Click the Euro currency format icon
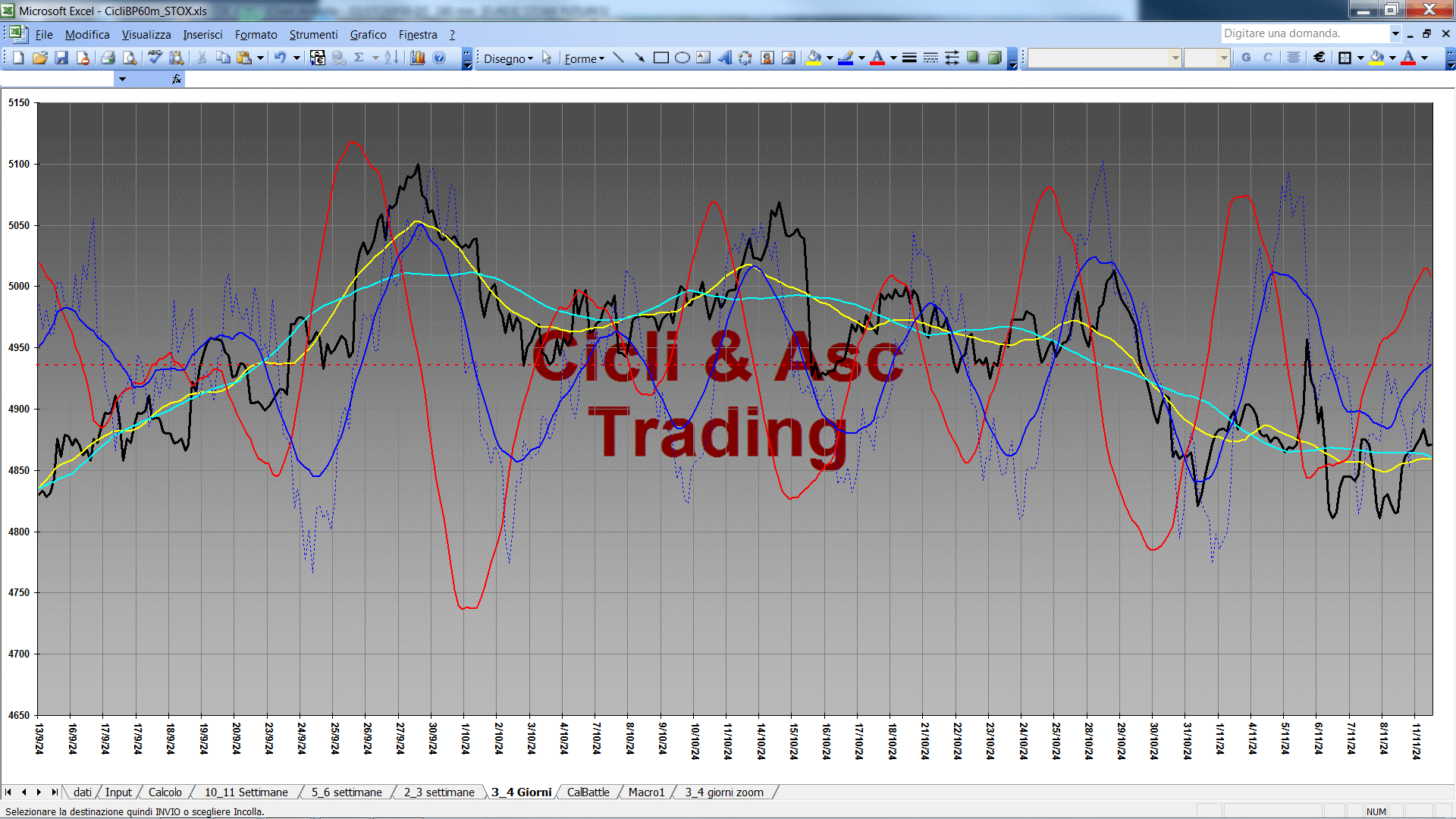Image resolution: width=1456 pixels, height=819 pixels. 1319,58
